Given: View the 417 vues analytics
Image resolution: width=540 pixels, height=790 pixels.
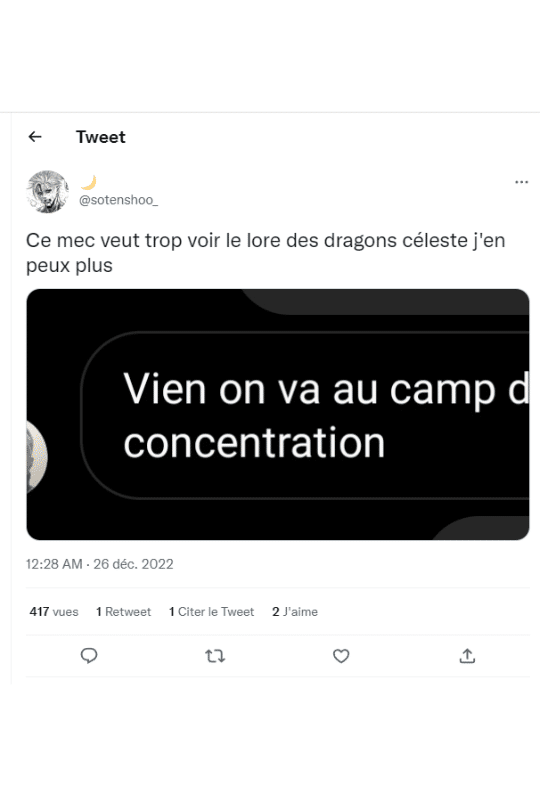Looking at the screenshot, I should click(x=54, y=612).
